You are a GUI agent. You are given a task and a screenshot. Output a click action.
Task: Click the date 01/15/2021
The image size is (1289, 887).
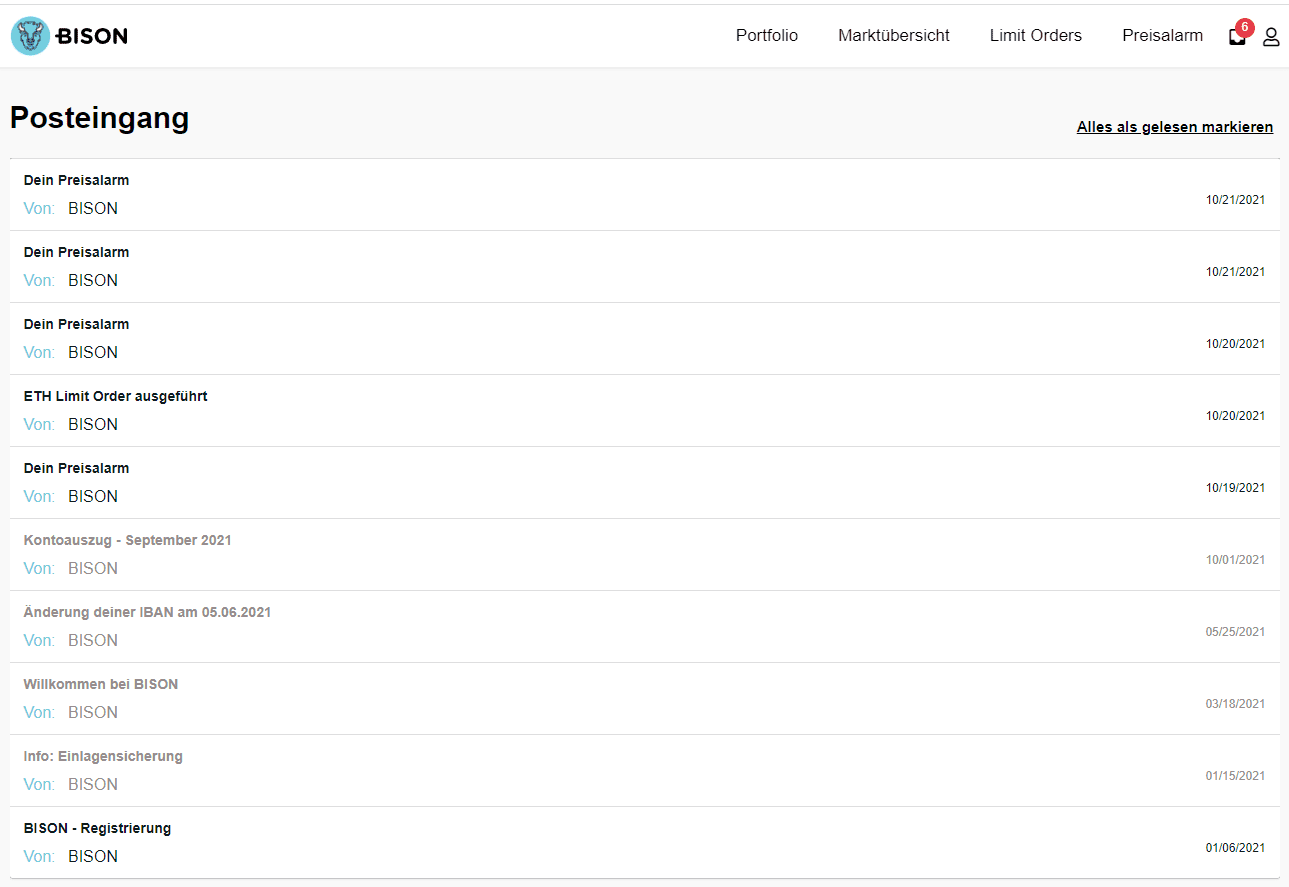pos(1235,776)
